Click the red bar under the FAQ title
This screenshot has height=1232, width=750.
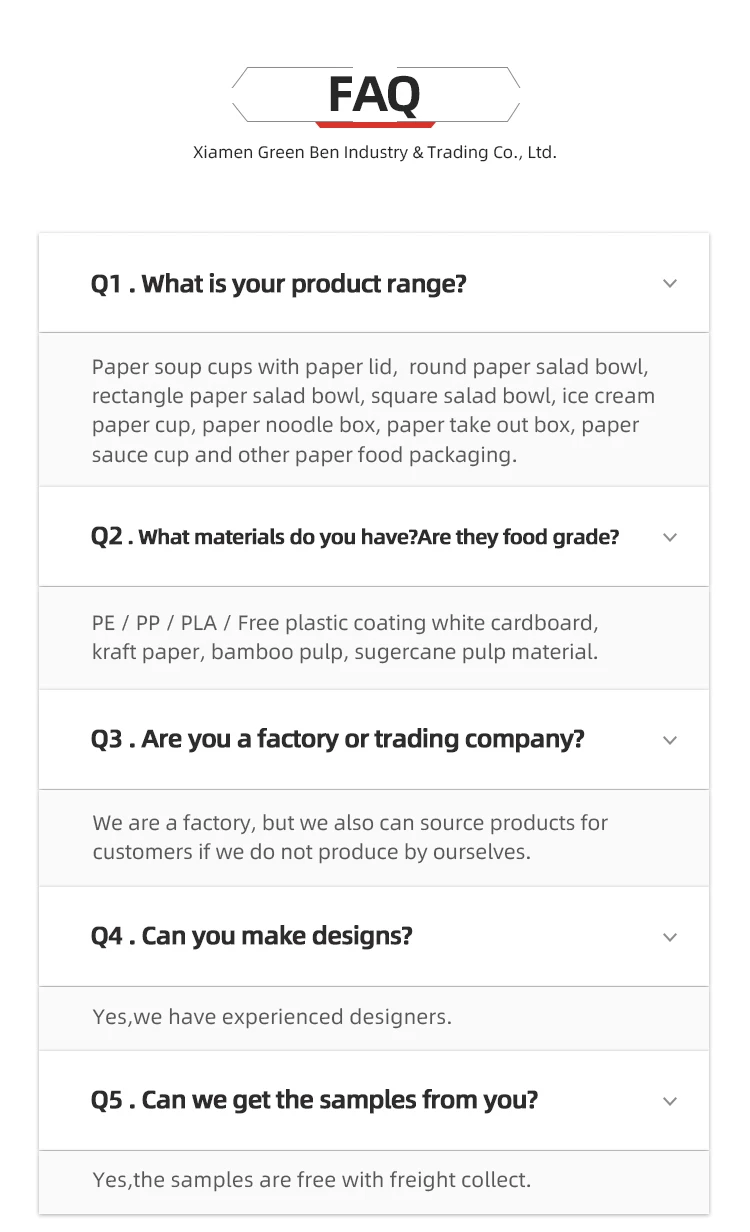click(x=375, y=125)
